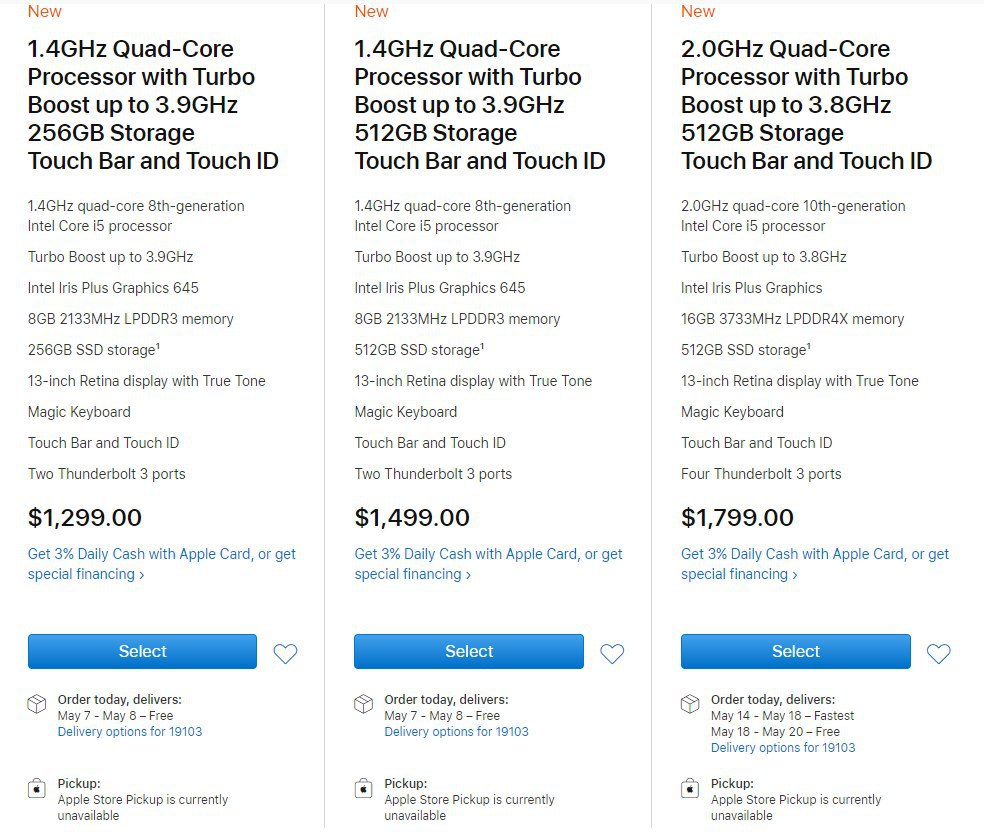This screenshot has height=840, width=984.
Task: Favorite the $1,299.00 MacBook with heart icon
Action: [285, 653]
